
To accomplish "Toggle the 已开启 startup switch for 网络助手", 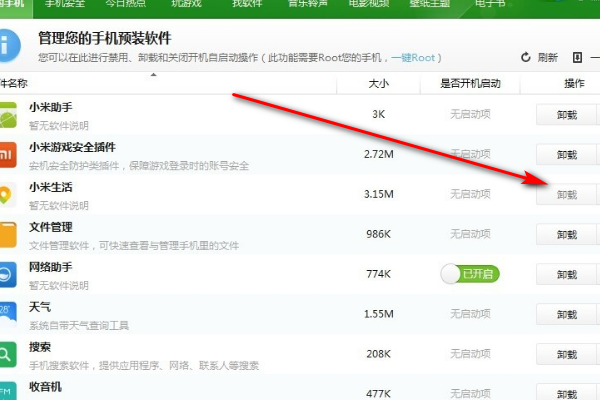I will coord(470,274).
